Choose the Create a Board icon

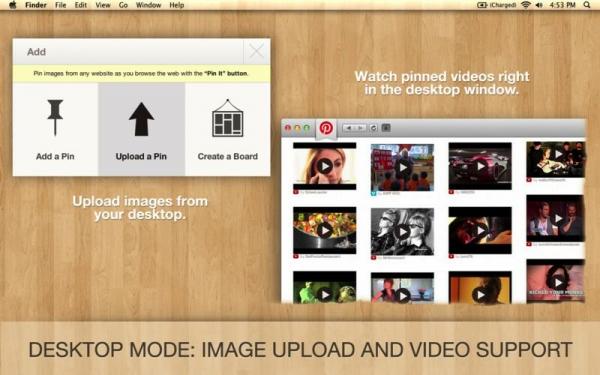[228, 118]
